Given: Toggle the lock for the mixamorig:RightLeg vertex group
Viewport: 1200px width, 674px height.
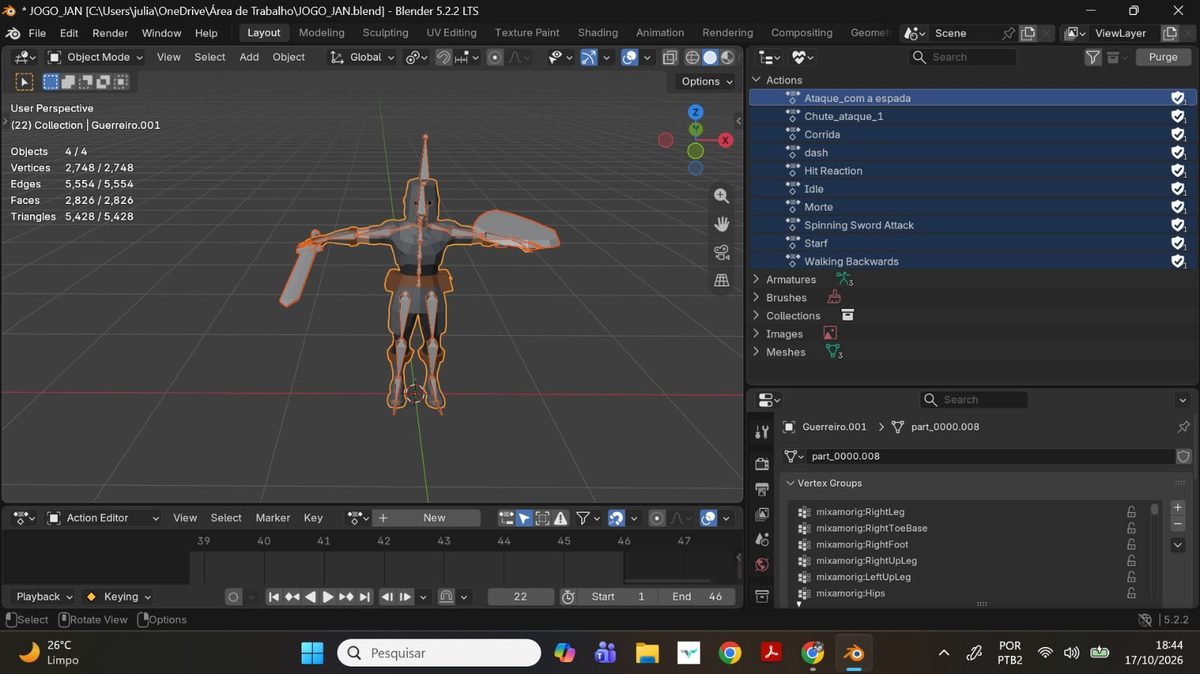Looking at the screenshot, I should point(1131,512).
